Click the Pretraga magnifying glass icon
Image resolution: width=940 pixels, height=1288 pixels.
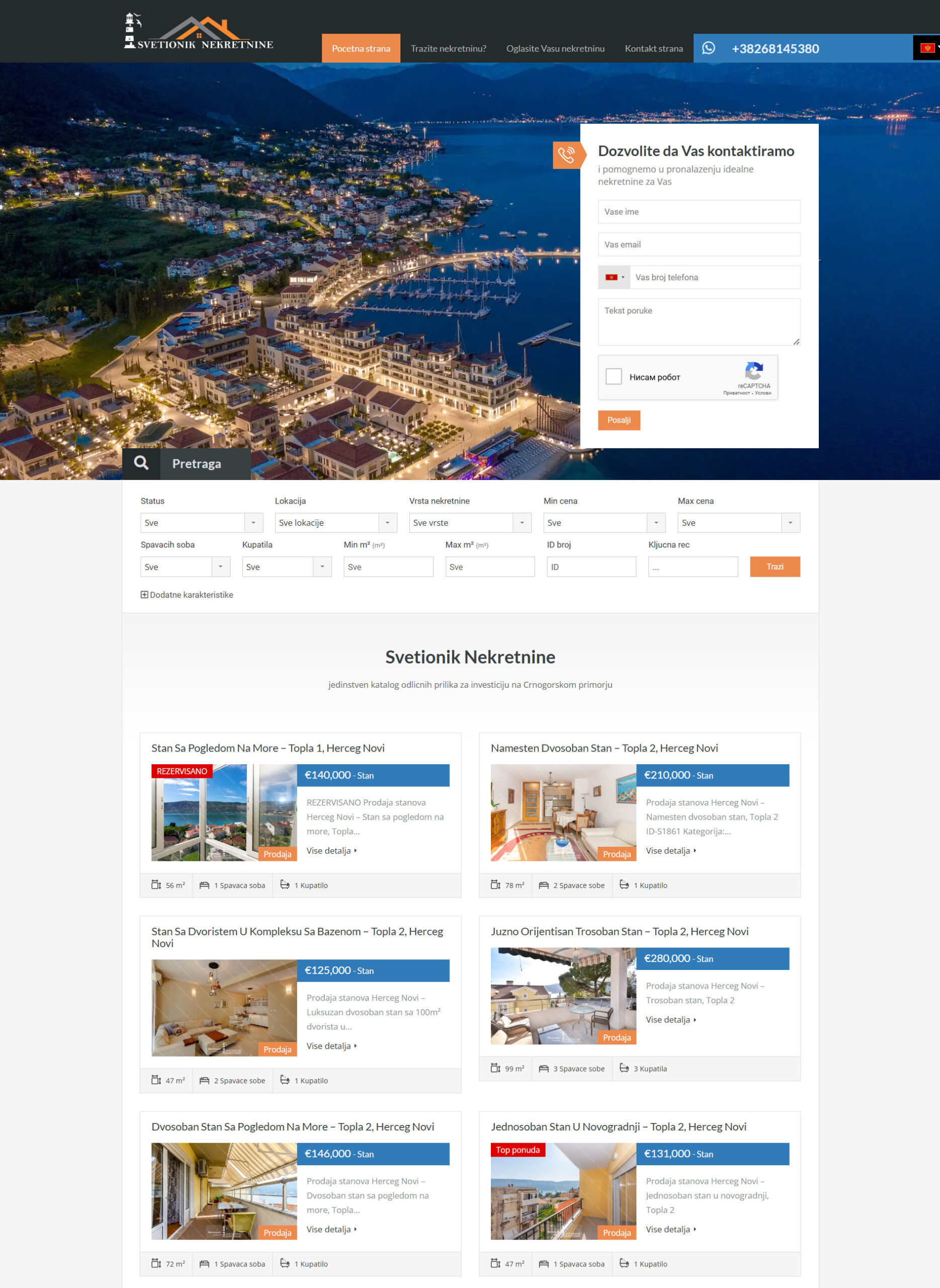click(x=141, y=463)
